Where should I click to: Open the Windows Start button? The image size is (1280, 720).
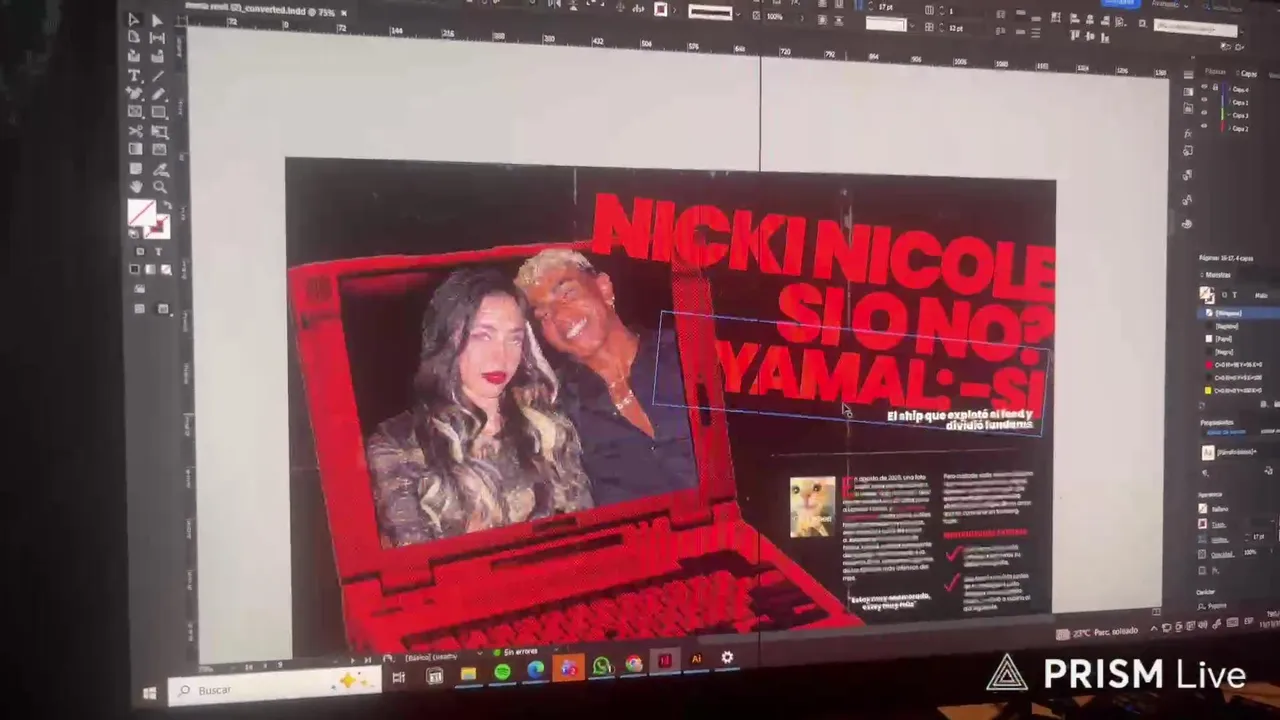[x=150, y=692]
